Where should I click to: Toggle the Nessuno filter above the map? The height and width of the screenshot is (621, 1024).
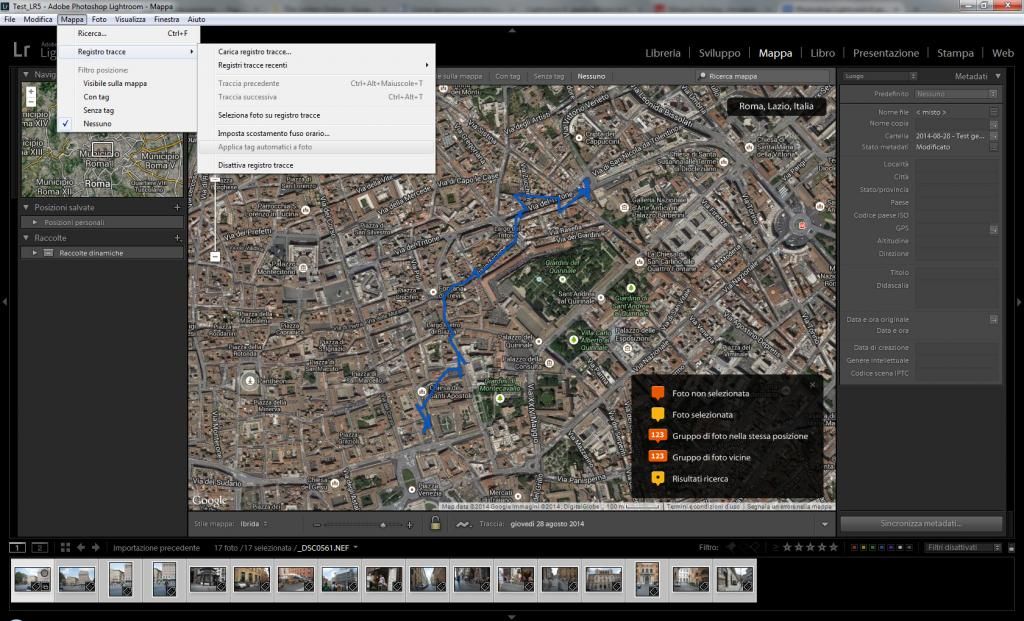point(591,76)
